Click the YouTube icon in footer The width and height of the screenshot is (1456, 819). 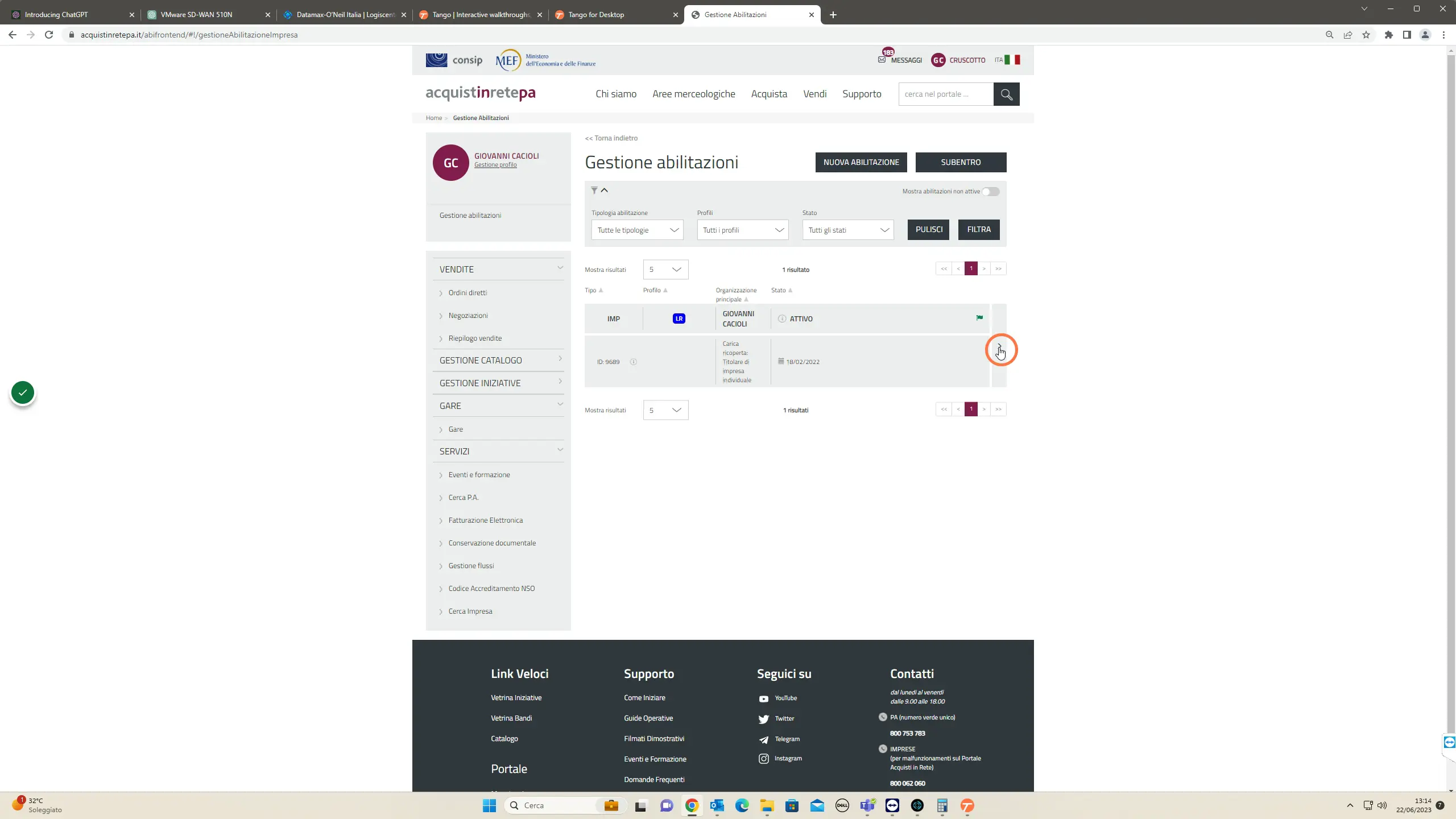(x=763, y=699)
